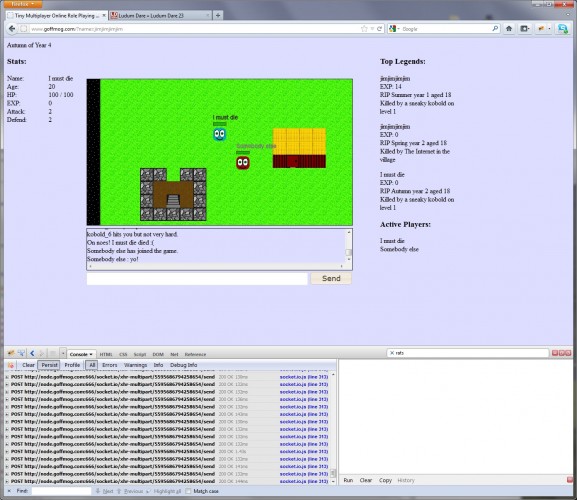Open the Firebug HTML panel
577x500 pixels.
coord(106,354)
